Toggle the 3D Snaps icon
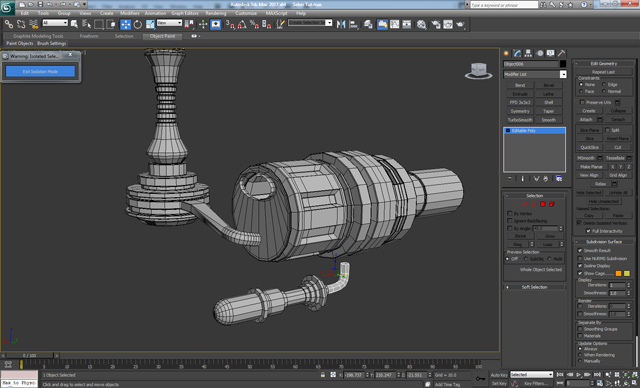The height and width of the screenshot is (388, 640). point(230,24)
